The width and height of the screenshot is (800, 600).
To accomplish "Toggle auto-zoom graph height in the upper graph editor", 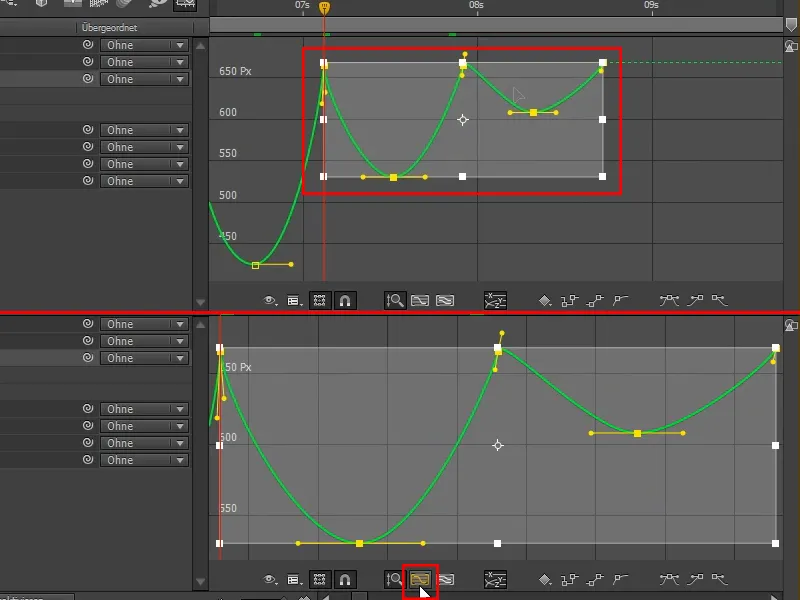I will point(394,301).
